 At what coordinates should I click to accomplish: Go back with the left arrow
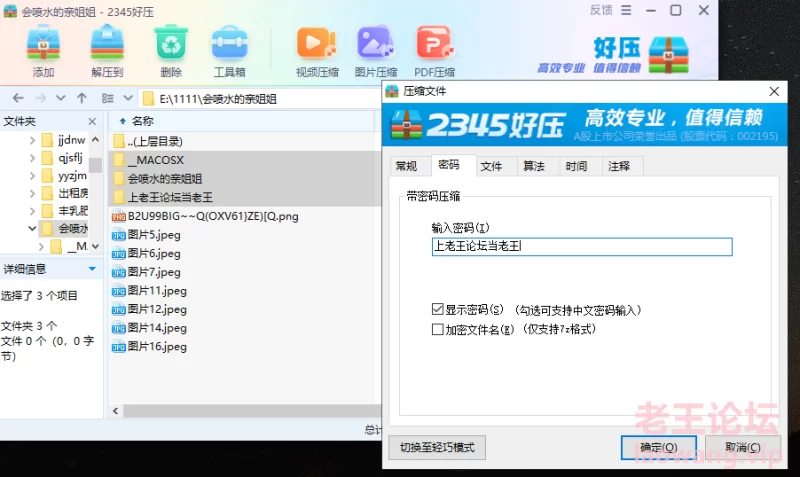point(18,98)
